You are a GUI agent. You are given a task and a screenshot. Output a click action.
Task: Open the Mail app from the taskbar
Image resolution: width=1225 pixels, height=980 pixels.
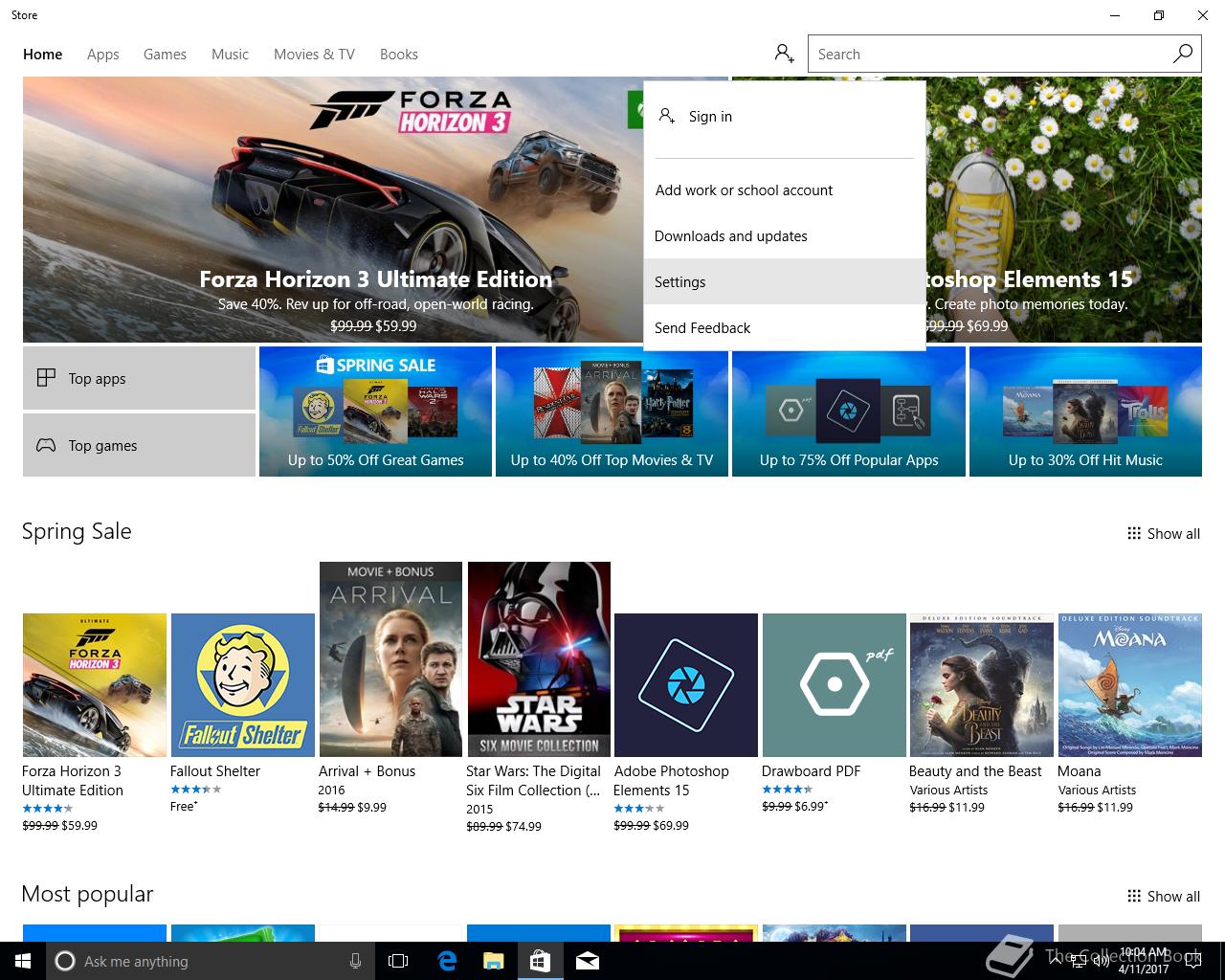tap(588, 961)
